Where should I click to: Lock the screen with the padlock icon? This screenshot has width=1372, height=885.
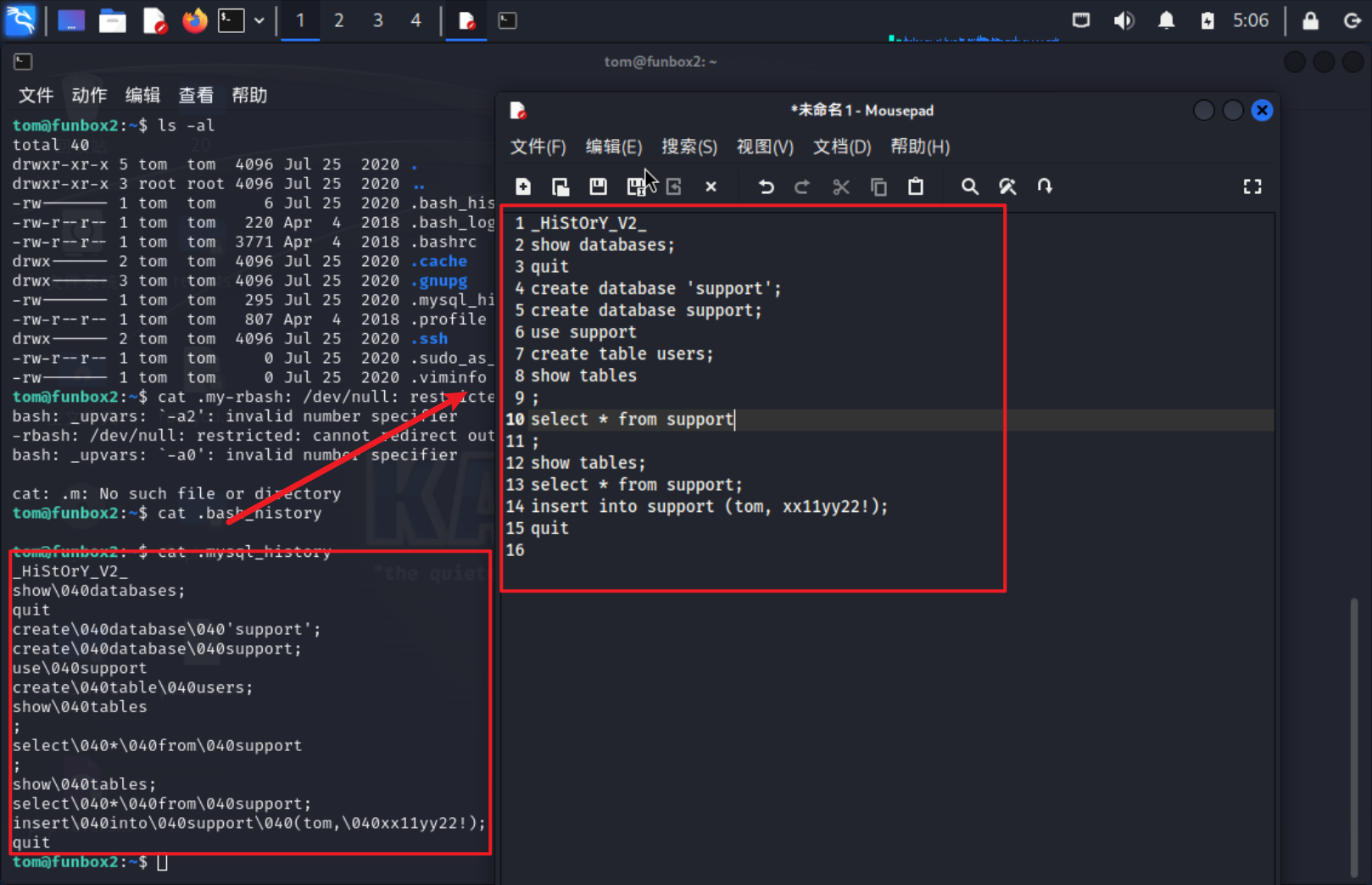coord(1310,20)
